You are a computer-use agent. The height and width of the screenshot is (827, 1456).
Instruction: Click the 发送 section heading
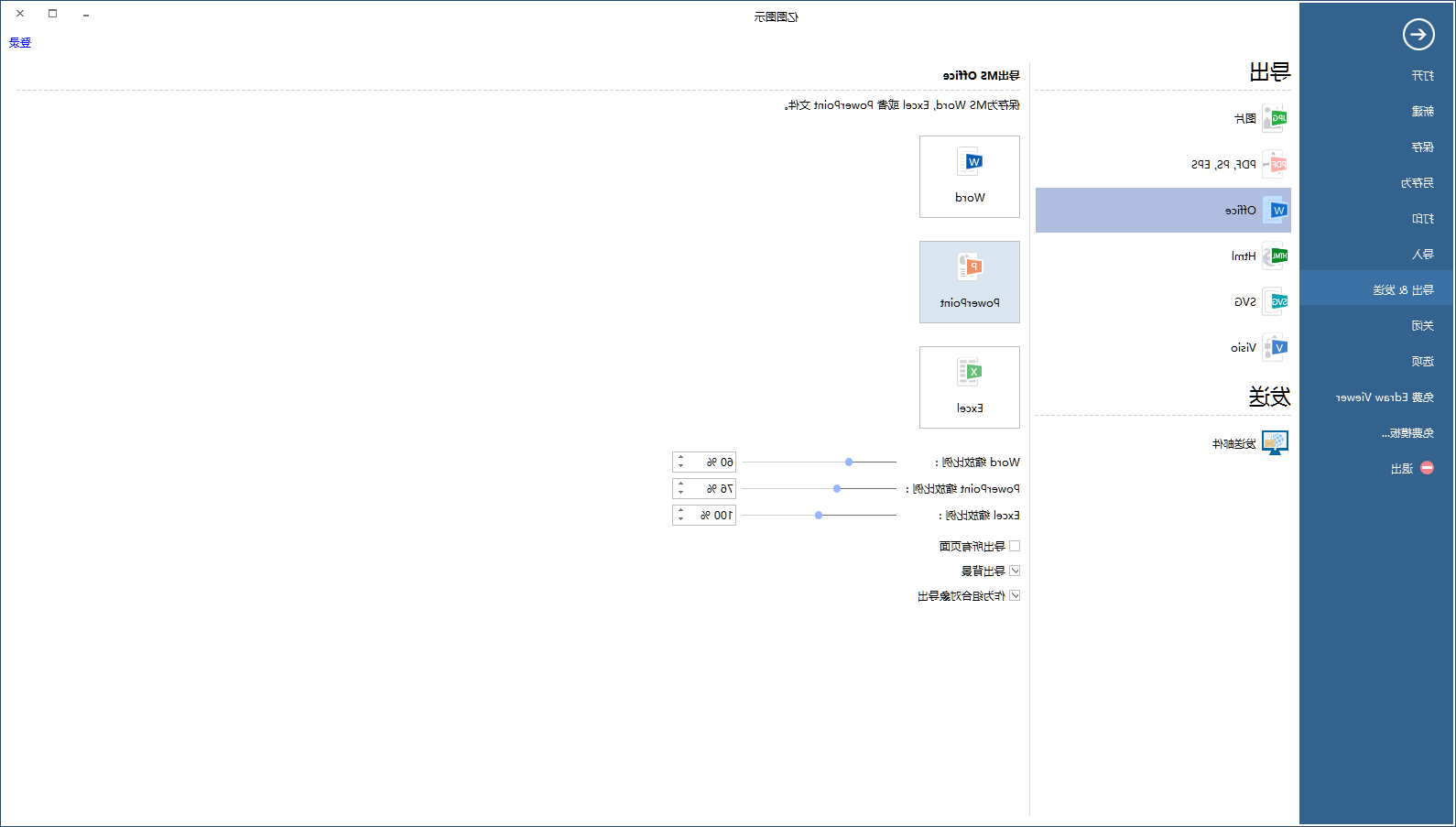[x=1269, y=397]
